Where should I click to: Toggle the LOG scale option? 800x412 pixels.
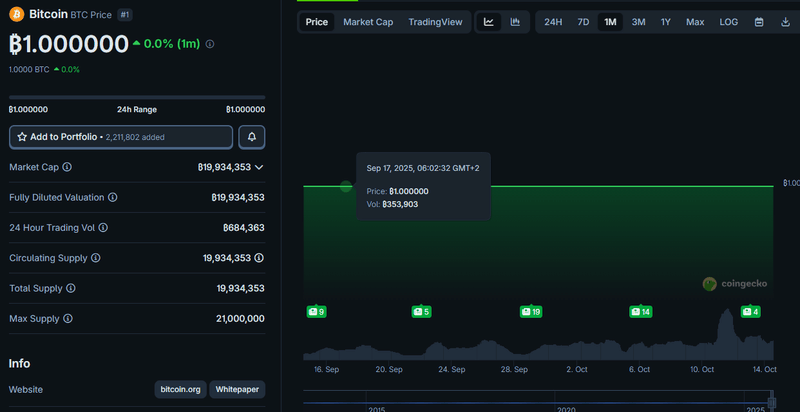729,22
